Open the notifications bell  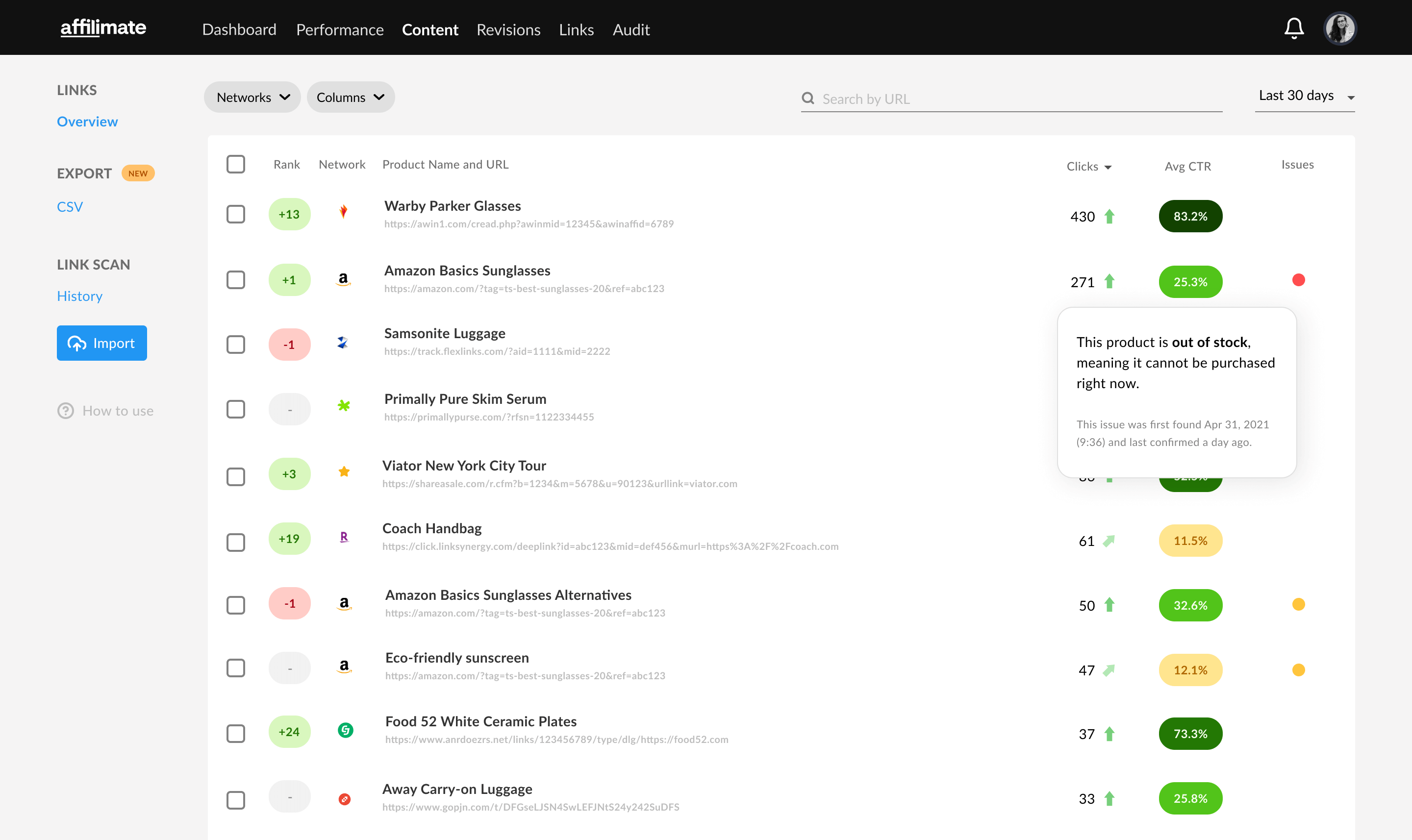(x=1294, y=28)
